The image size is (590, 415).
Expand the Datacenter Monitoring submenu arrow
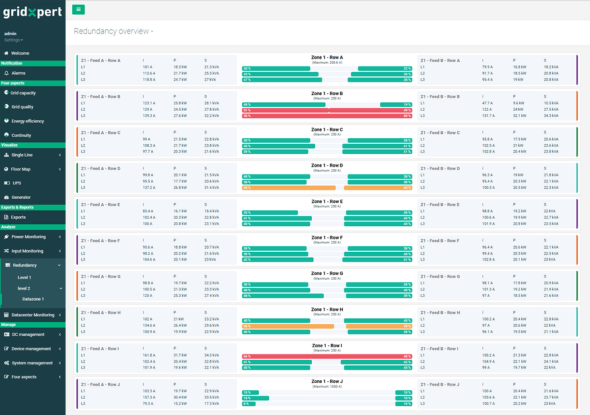point(60,315)
